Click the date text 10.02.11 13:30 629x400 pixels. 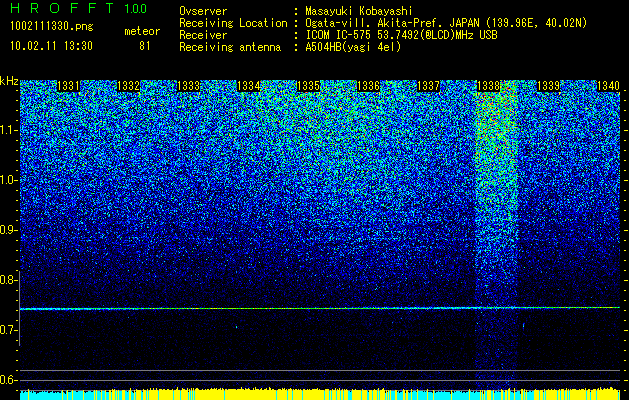[x=51, y=46]
